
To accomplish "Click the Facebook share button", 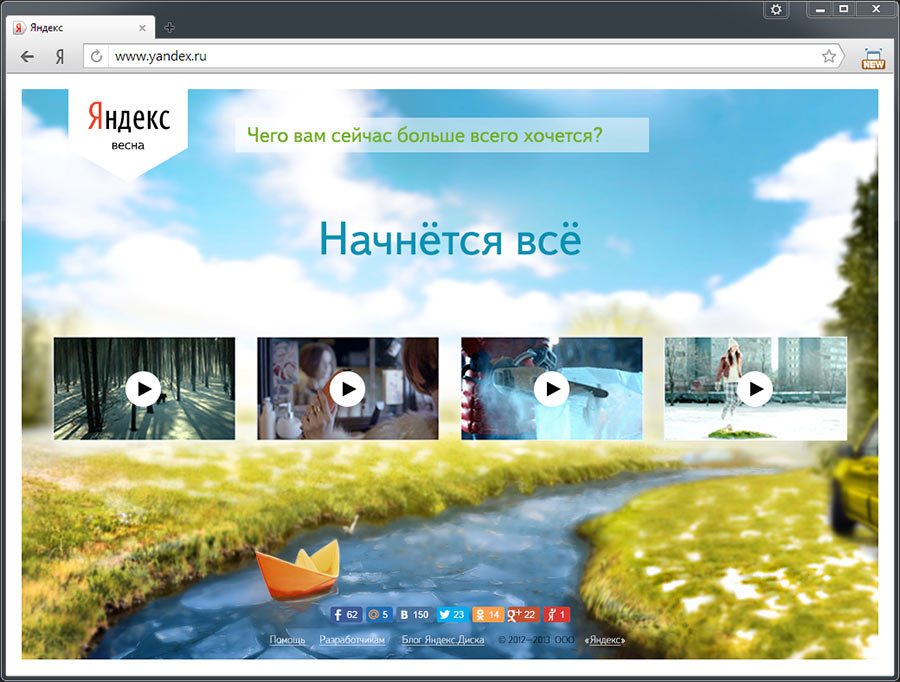I will click(x=346, y=615).
